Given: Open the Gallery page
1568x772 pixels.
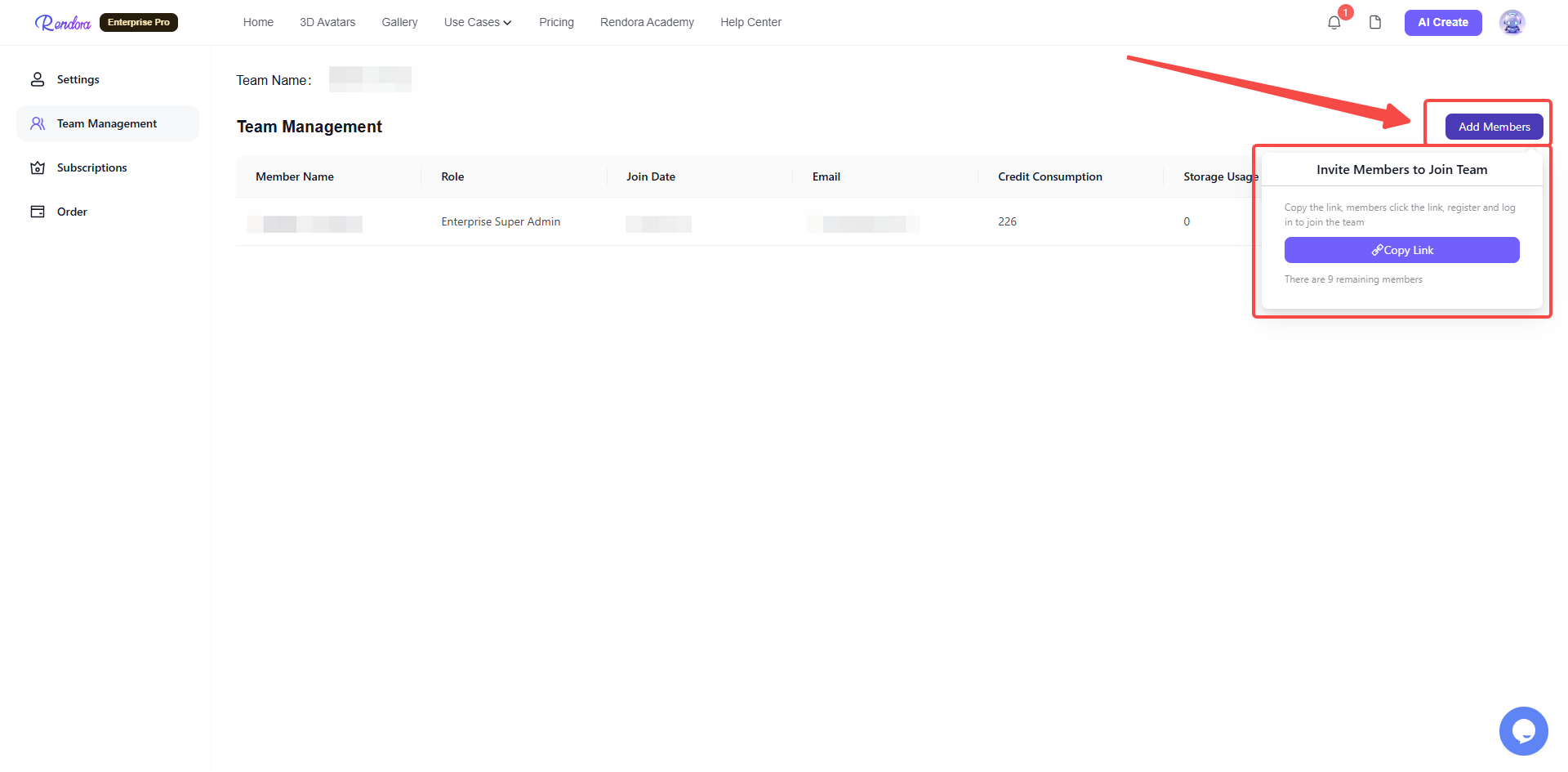Looking at the screenshot, I should coord(399,22).
